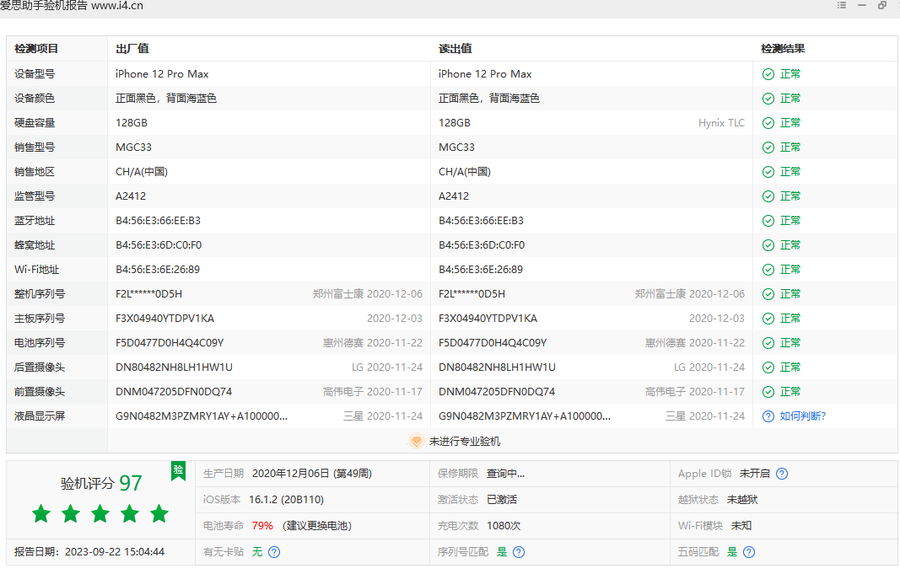Select read-out cellular address B4:56:E3:6D:C0:F0

(x=482, y=245)
